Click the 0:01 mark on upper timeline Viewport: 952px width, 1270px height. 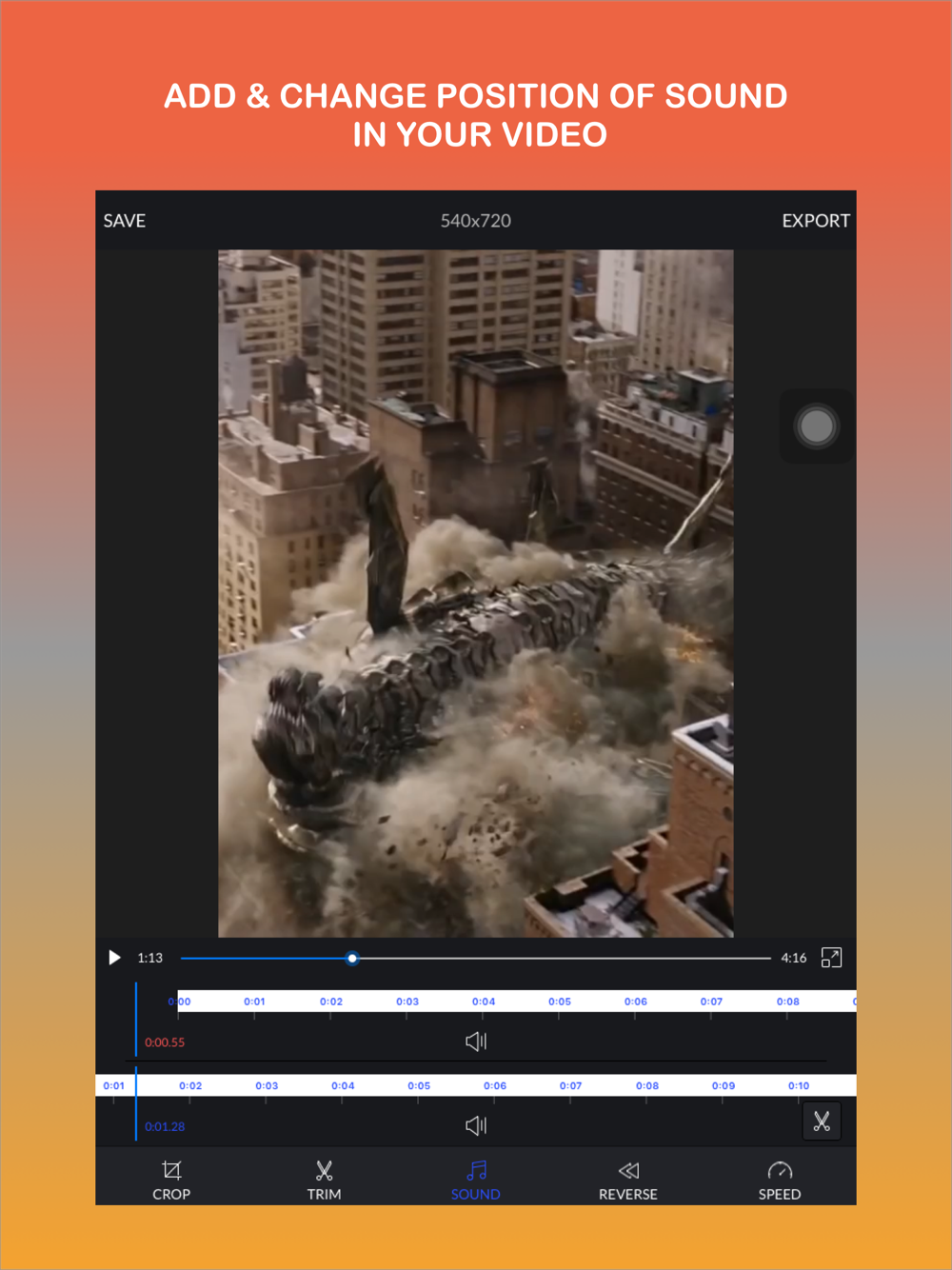pyautogui.click(x=254, y=1002)
